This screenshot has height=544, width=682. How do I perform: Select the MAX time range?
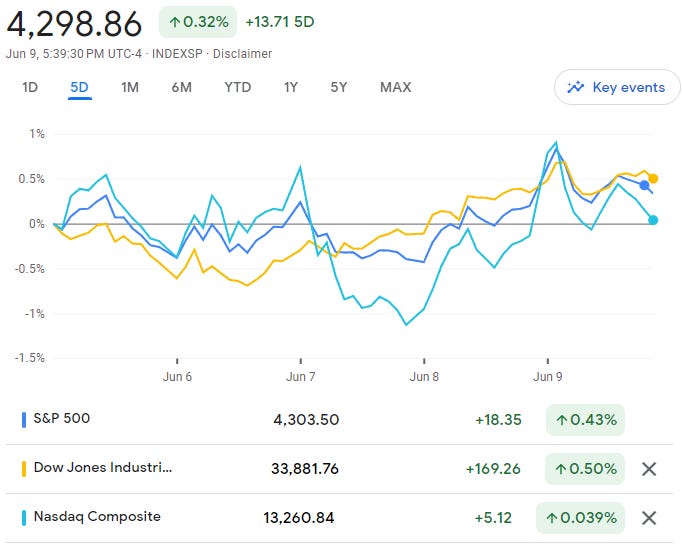[x=395, y=87]
